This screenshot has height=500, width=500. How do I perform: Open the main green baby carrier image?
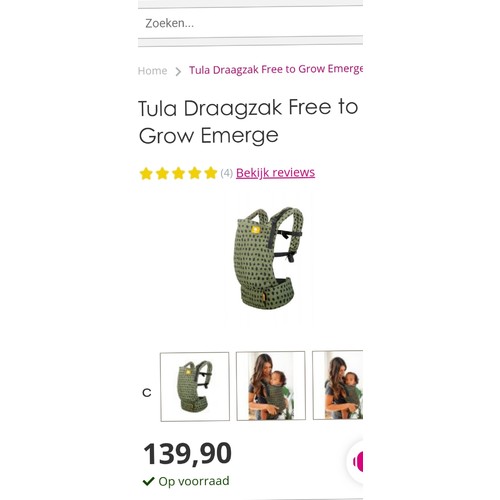pyautogui.click(x=270, y=258)
